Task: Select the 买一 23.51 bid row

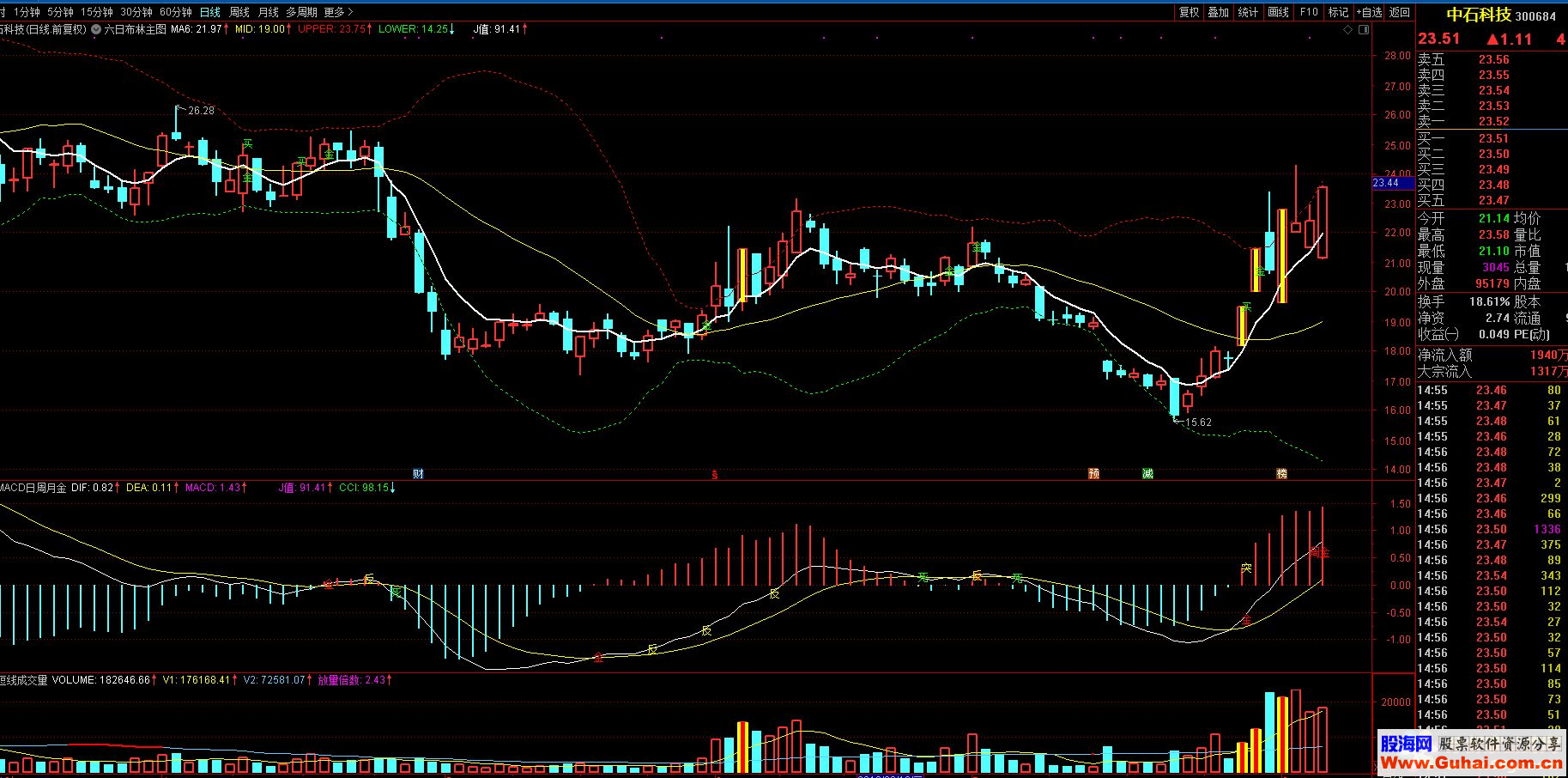Action: coord(1492,138)
